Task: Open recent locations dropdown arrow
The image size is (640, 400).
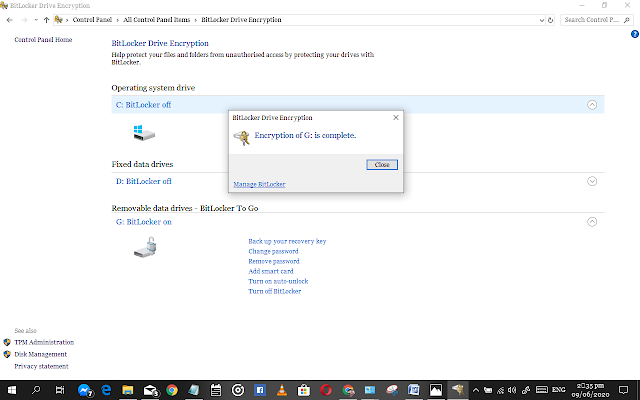Action: click(x=36, y=20)
